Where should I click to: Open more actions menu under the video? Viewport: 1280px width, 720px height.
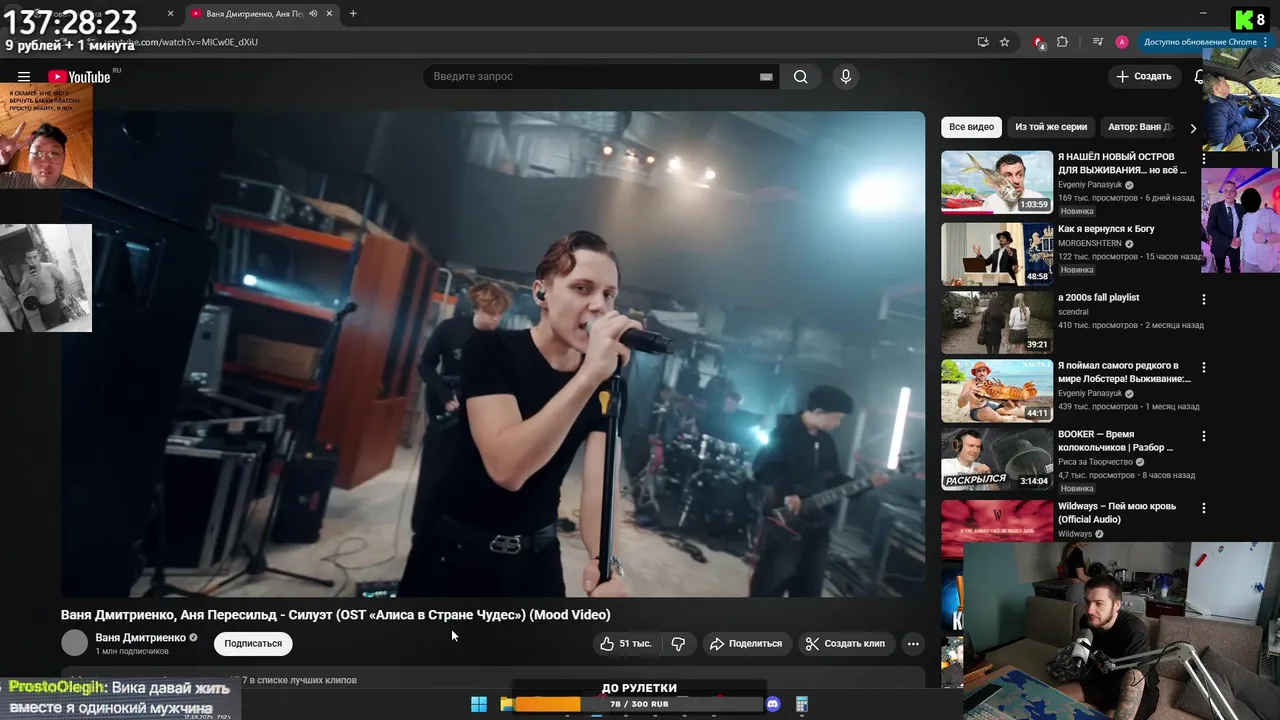coord(913,644)
